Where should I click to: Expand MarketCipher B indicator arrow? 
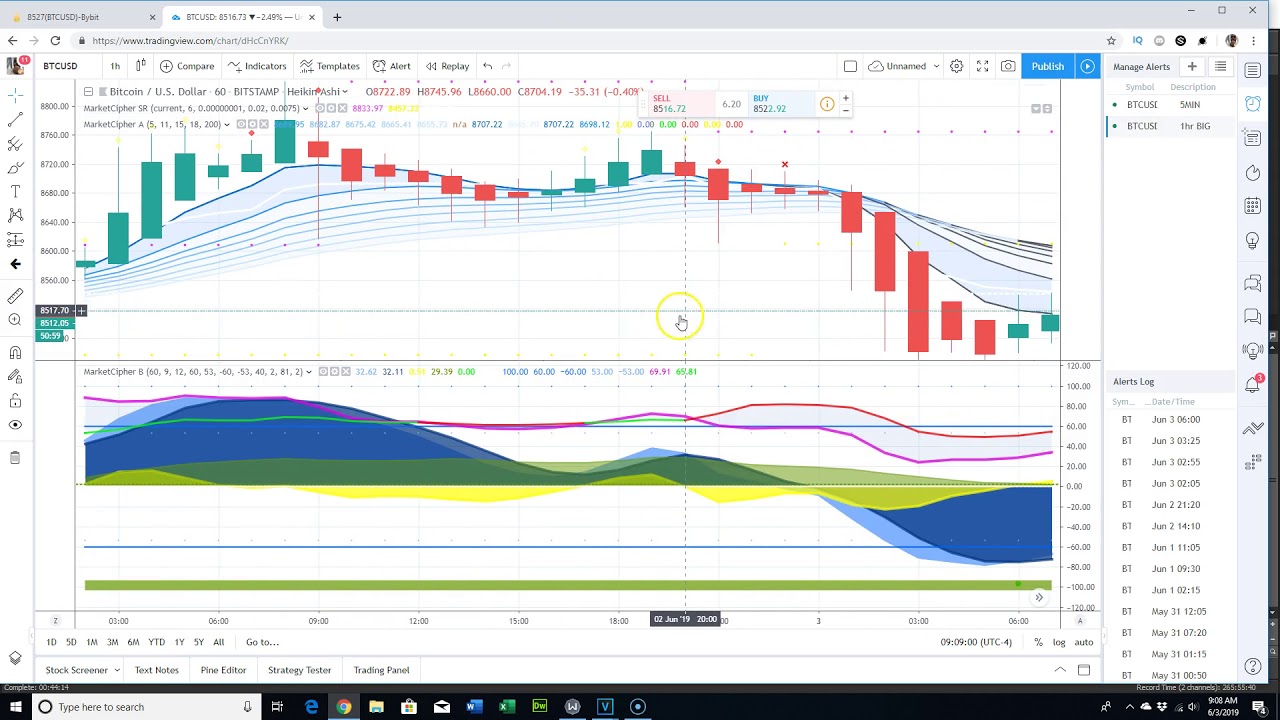click(309, 372)
